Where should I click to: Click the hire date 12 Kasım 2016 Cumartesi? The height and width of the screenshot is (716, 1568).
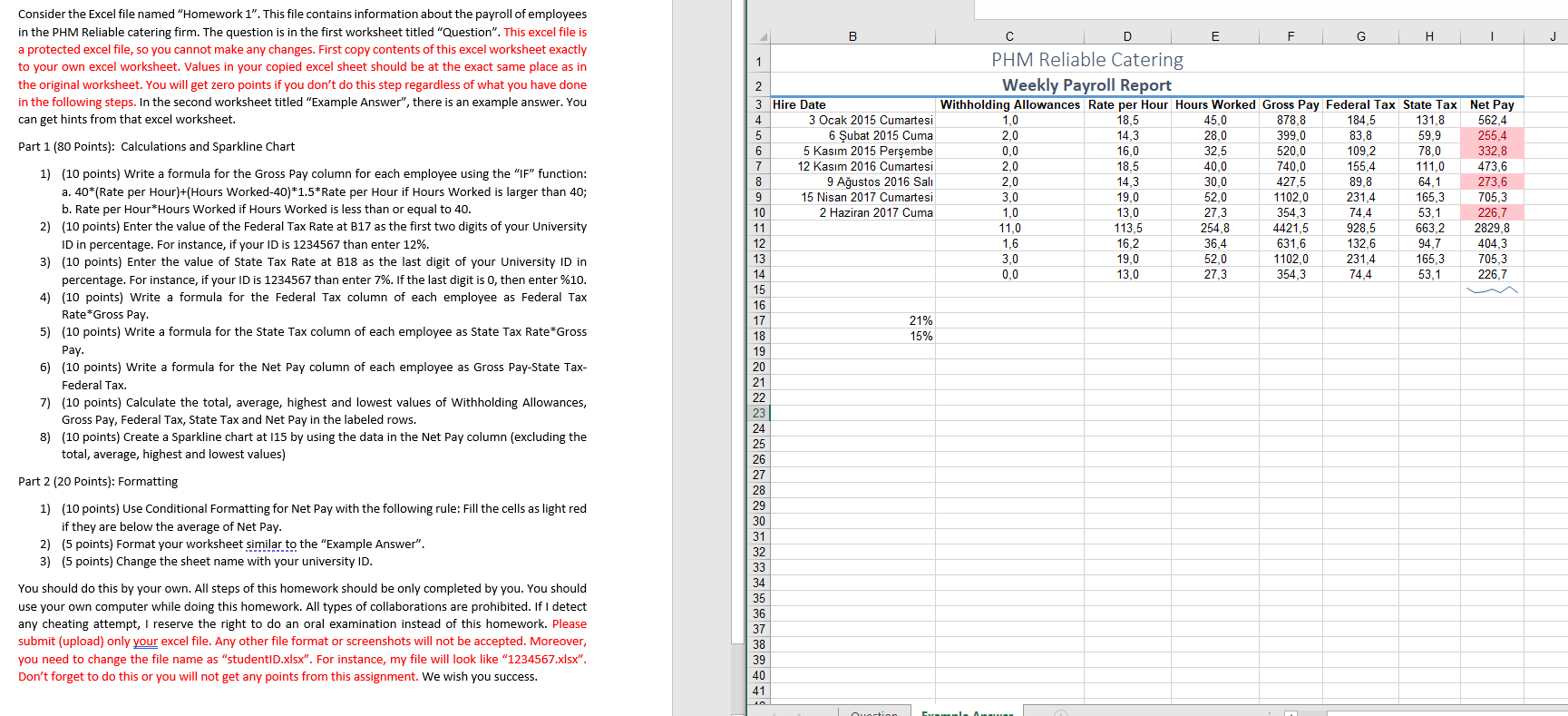pyautogui.click(x=852, y=166)
